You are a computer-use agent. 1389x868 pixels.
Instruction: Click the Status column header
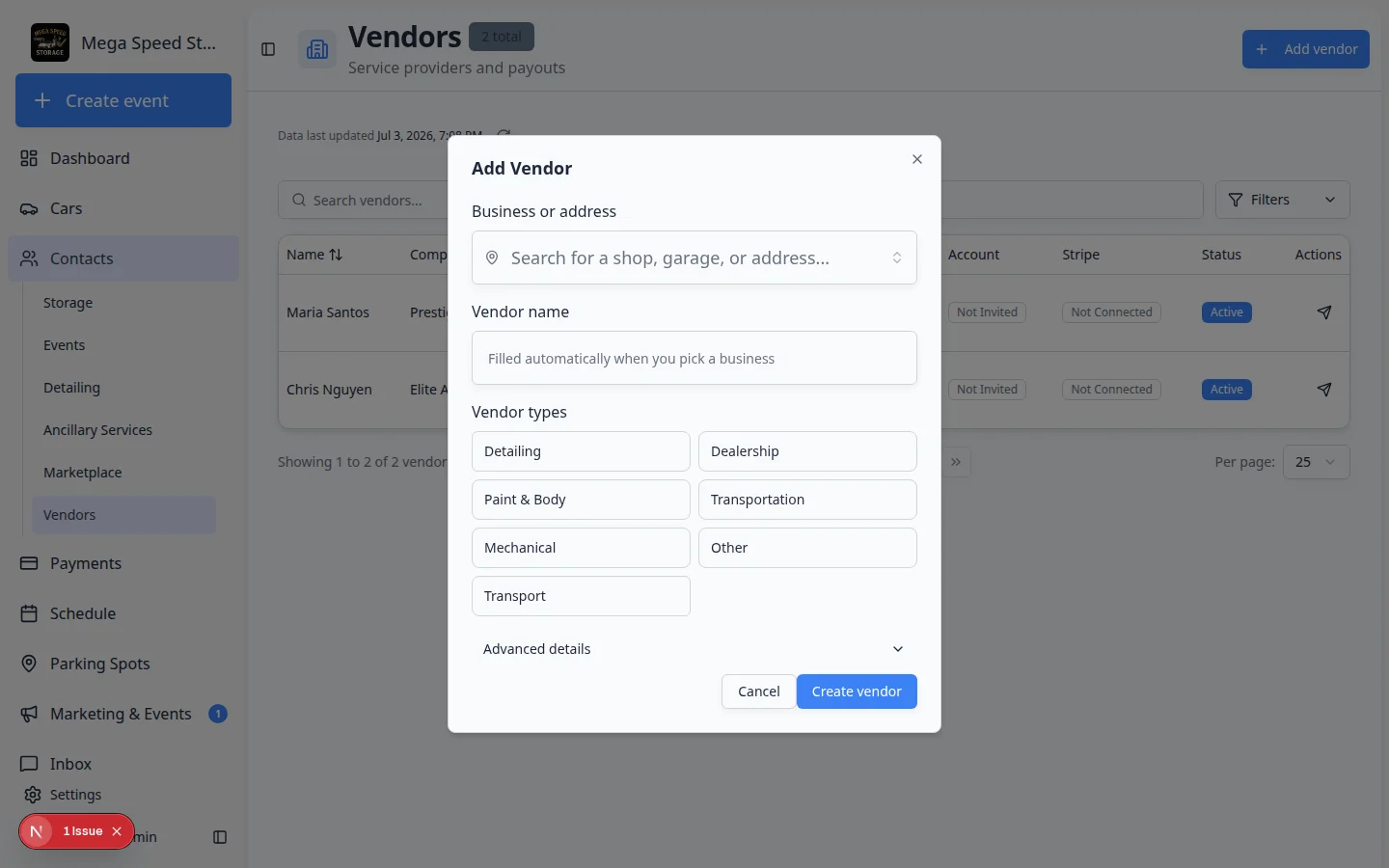tap(1221, 255)
